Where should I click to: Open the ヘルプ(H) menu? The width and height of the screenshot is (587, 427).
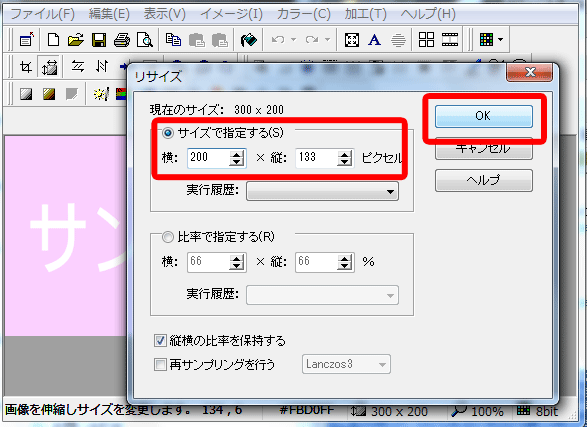pos(428,14)
